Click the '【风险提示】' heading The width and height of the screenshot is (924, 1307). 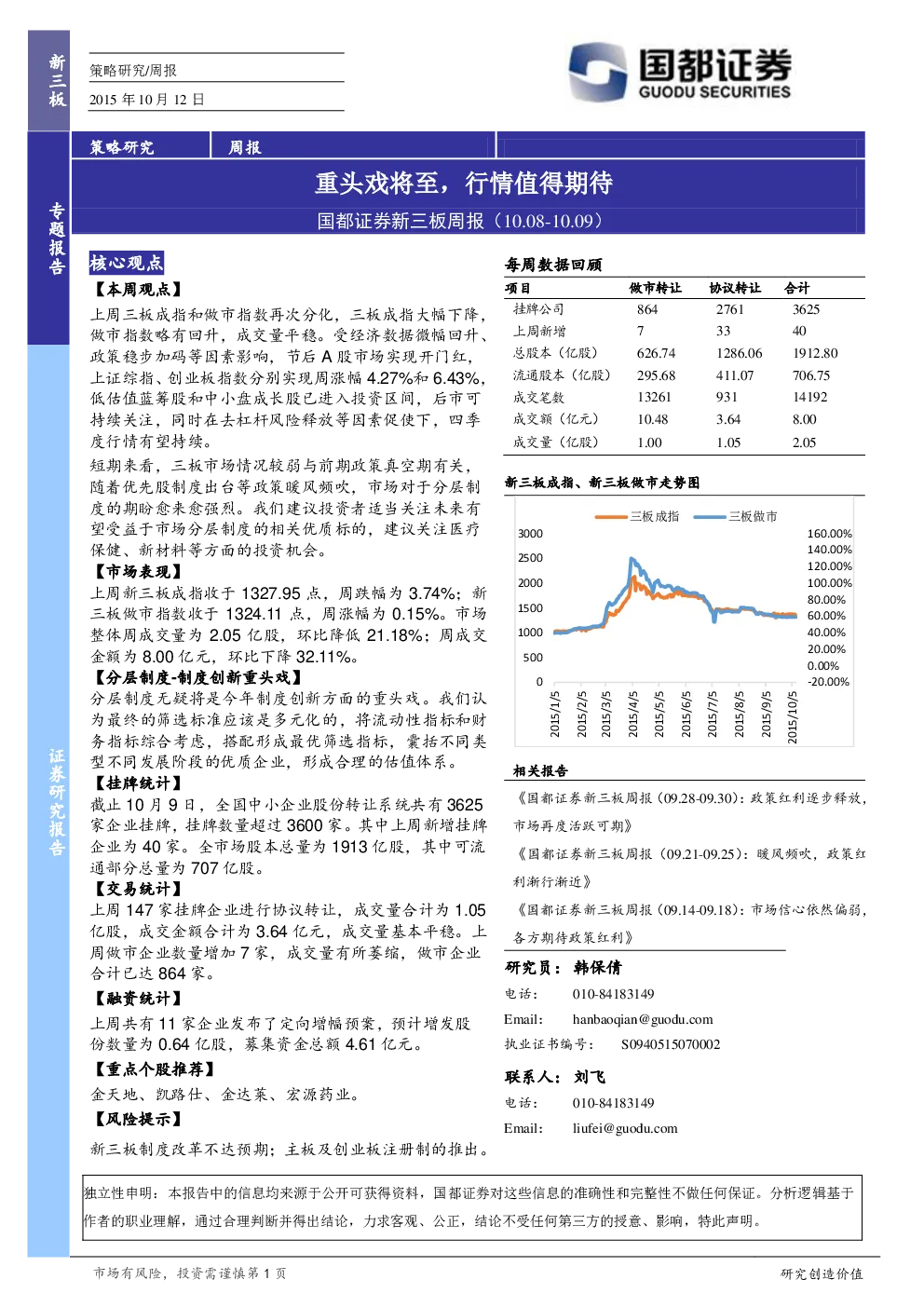(137, 1119)
